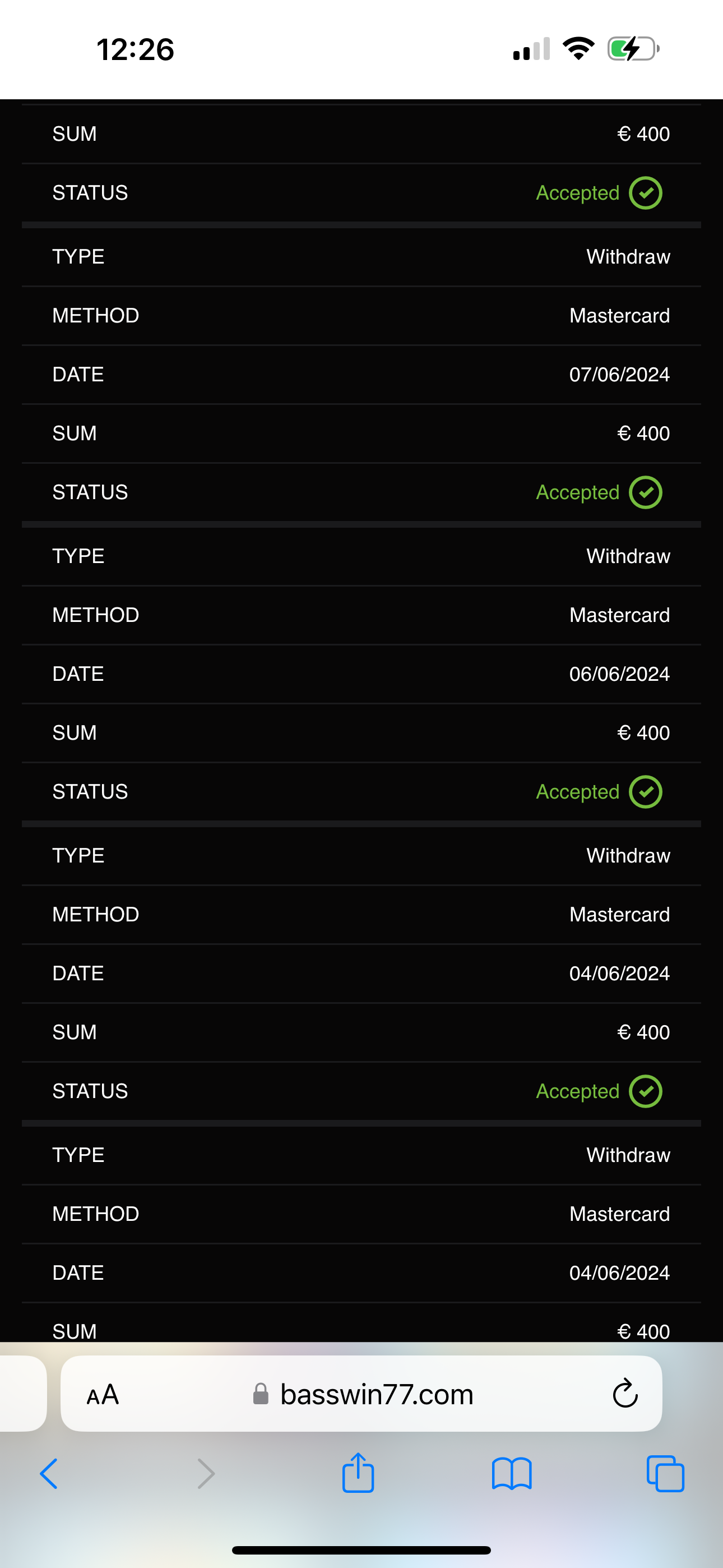Tap the Accepted label below the 04/06/2024 date
Image resolution: width=723 pixels, height=1568 pixels.
[577, 1091]
